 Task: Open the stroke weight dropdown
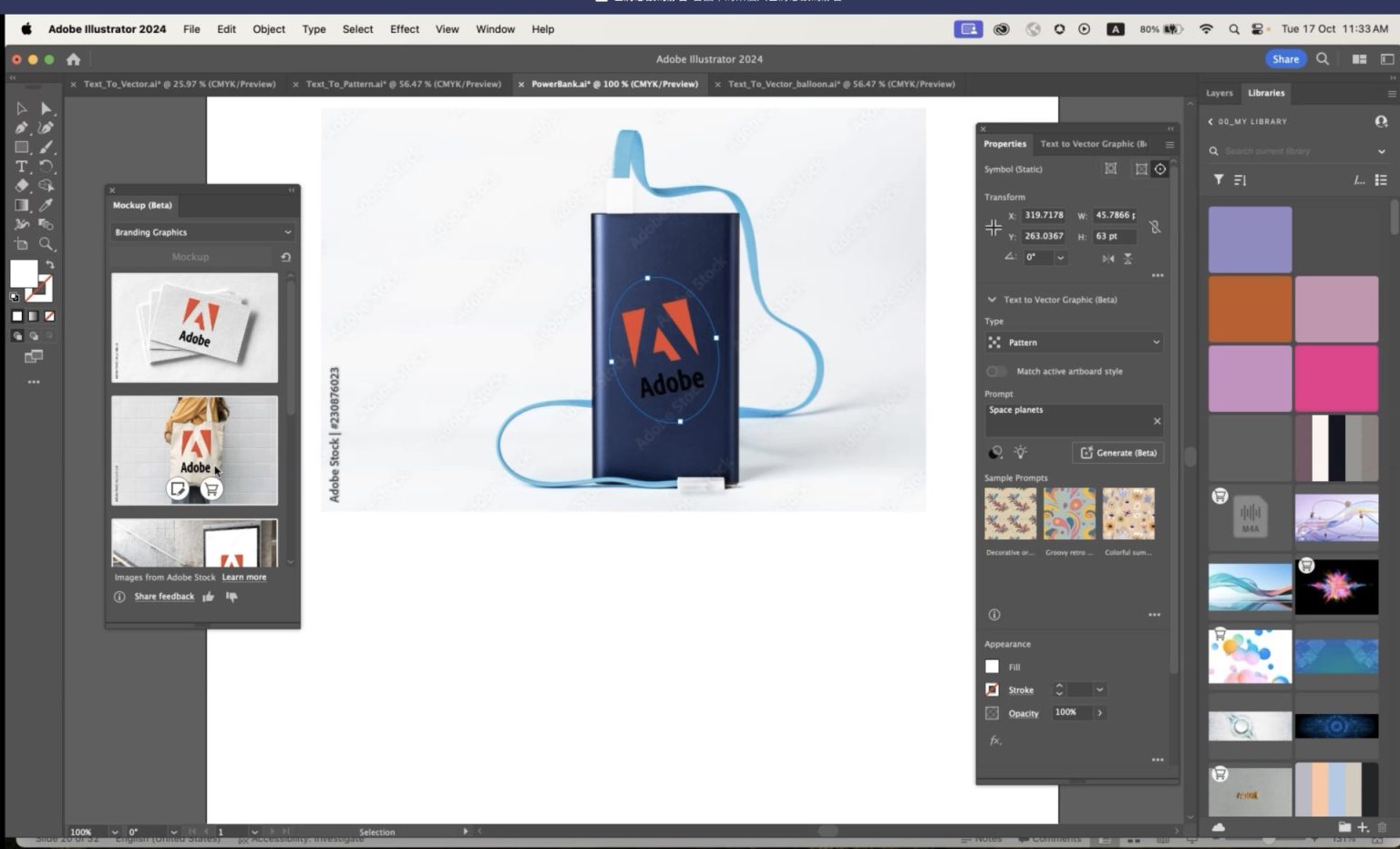1099,690
